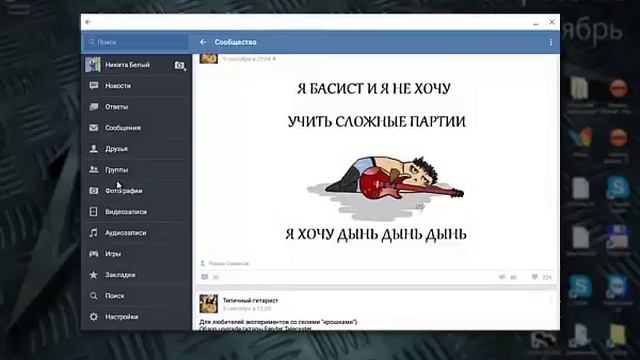Screen dimensions: 640x360
Task: Click the Закладки star icon
Action: pyautogui.click(x=93, y=275)
